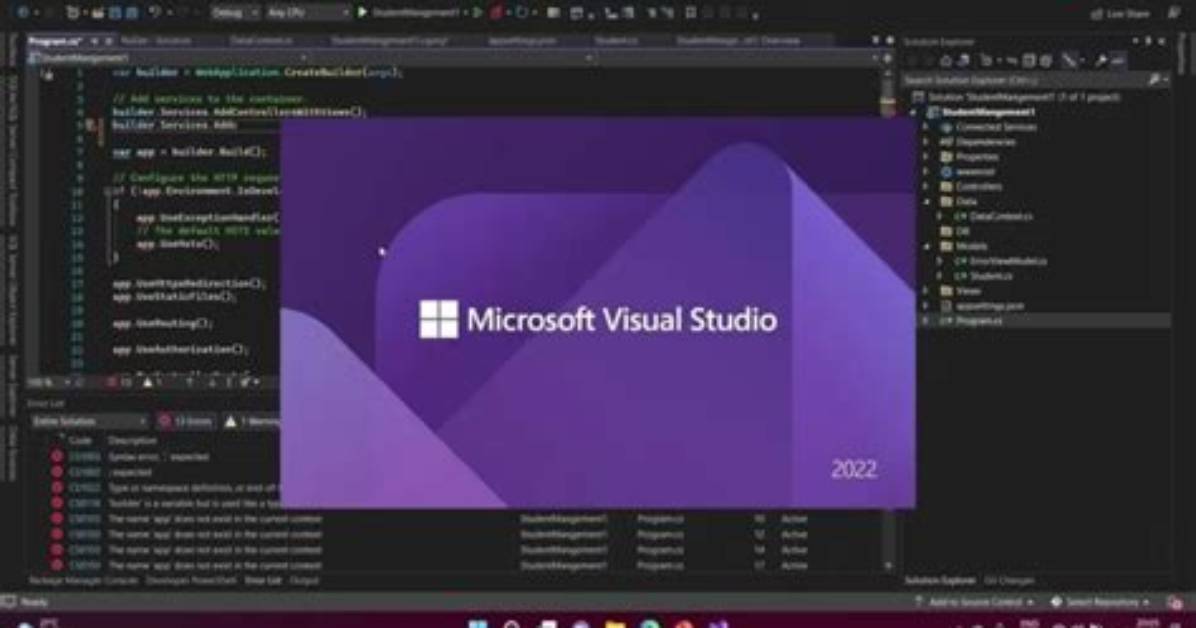
Task: Switch to the Git Changes tab
Action: click(1008, 581)
